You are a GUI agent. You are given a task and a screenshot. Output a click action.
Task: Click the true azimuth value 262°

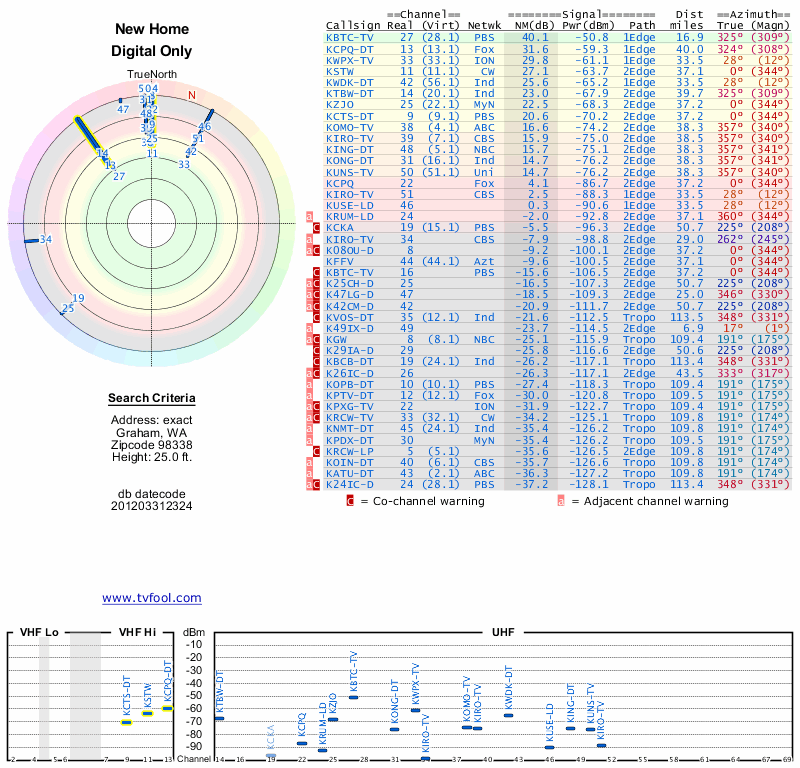pyautogui.click(x=730, y=239)
